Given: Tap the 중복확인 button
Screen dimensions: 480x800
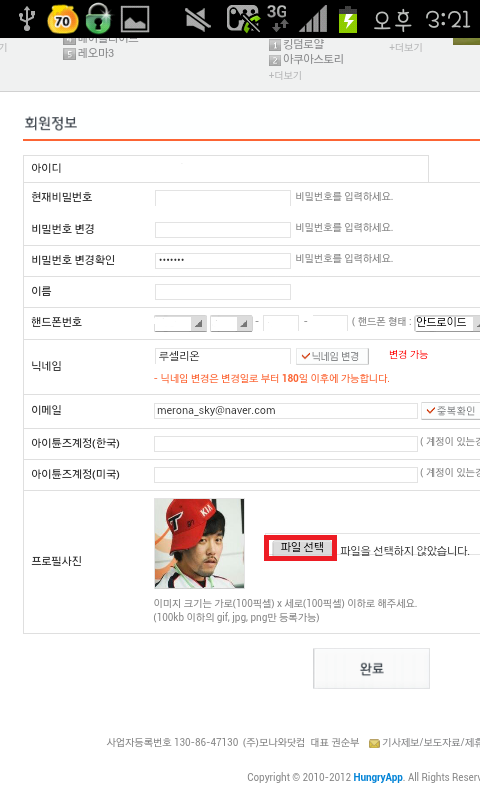Looking at the screenshot, I should pos(450,411).
